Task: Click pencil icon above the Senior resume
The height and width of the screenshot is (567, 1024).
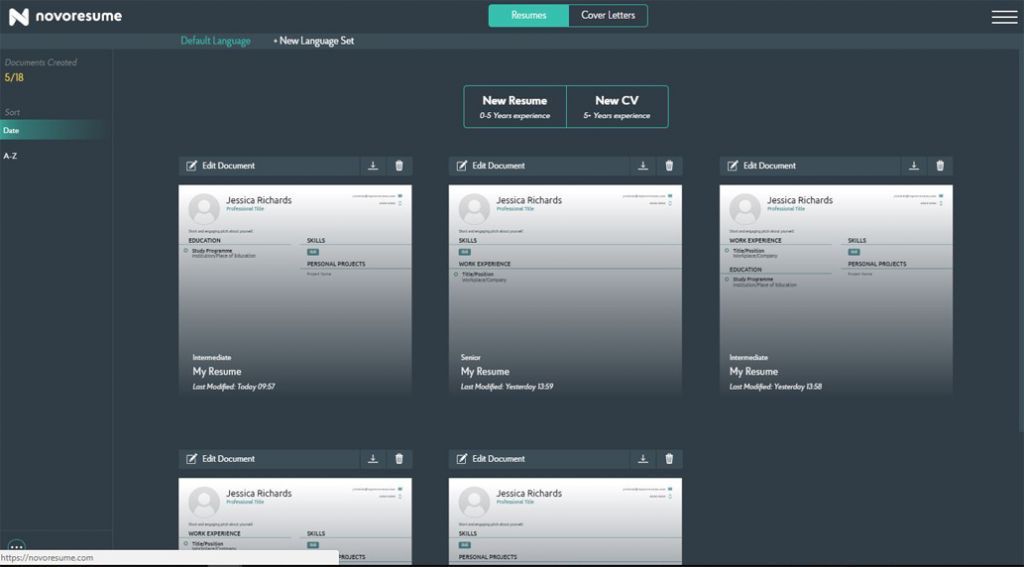Action: pyautogui.click(x=462, y=166)
